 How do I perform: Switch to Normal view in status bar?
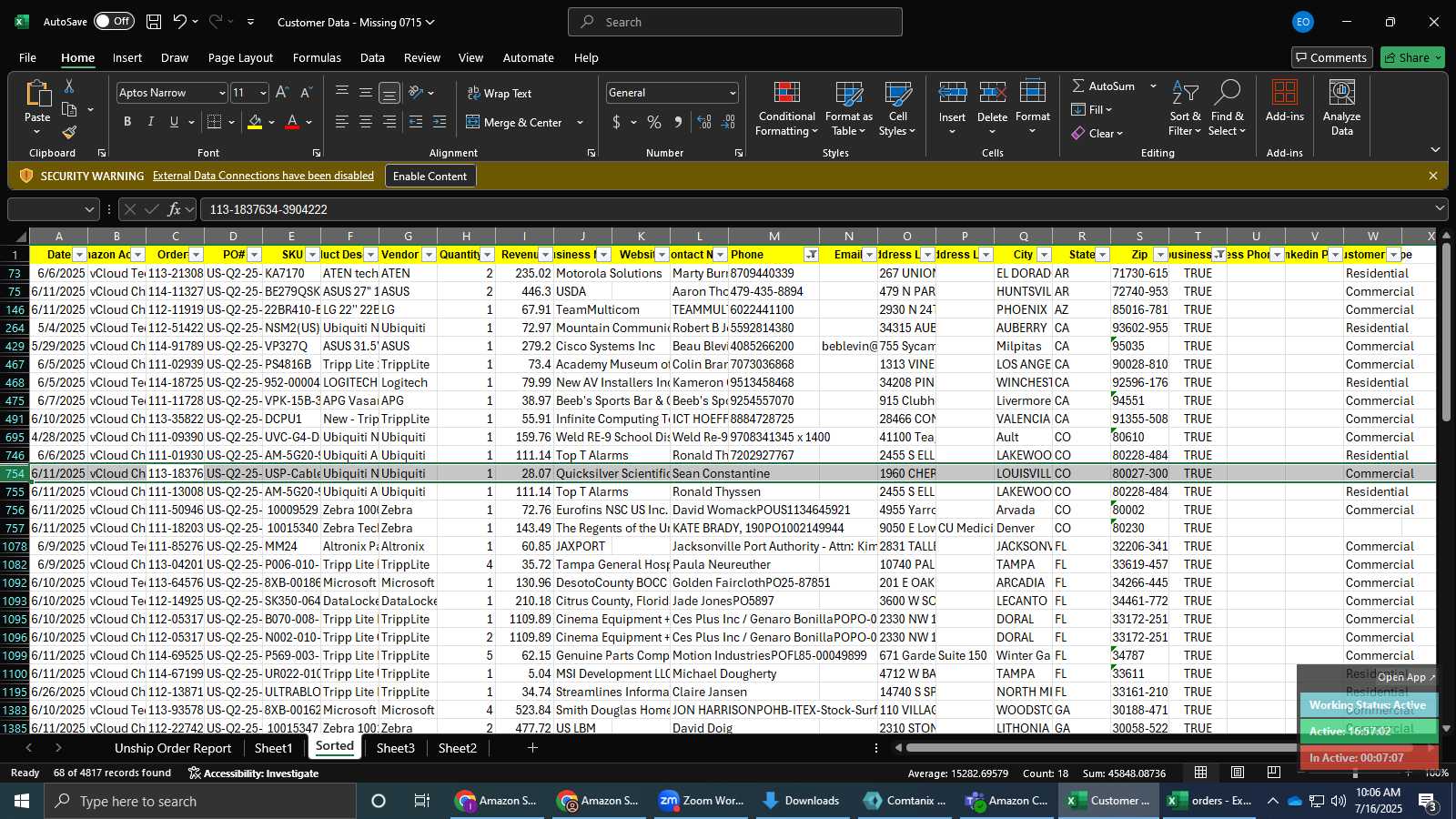1201,773
